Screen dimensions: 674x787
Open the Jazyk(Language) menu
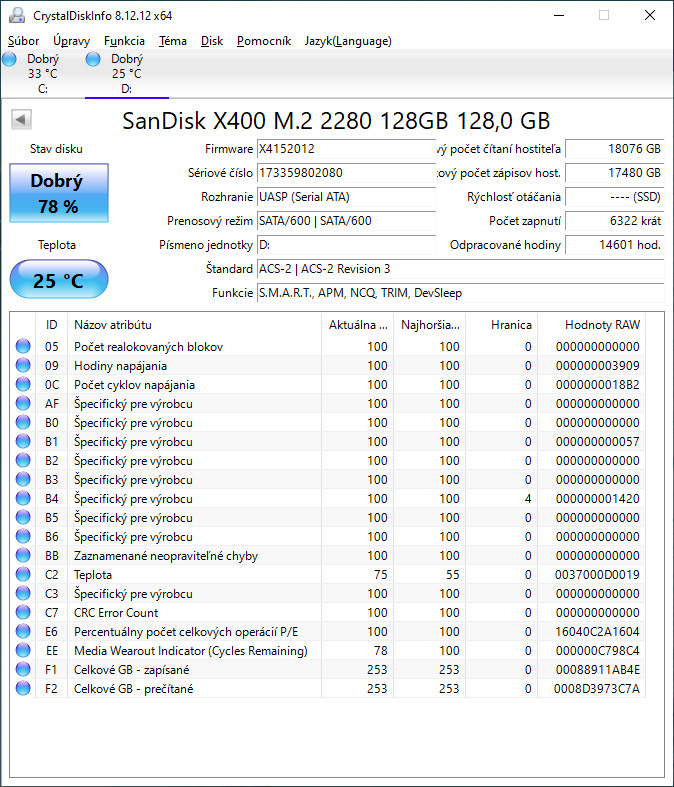(x=348, y=41)
